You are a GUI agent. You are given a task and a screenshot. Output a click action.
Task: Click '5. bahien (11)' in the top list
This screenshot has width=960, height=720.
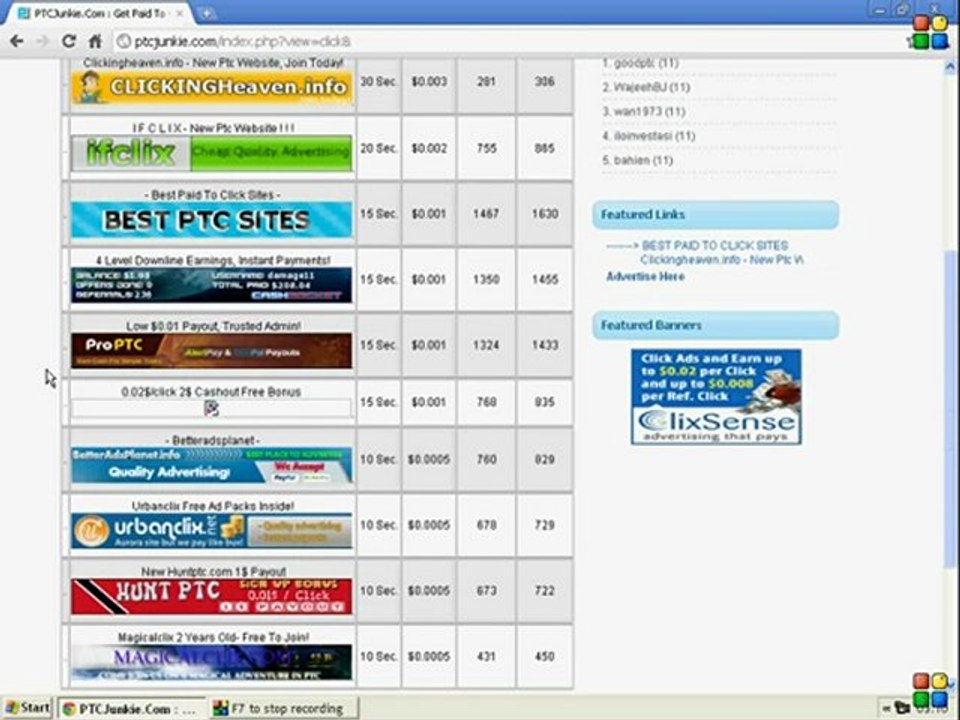pyautogui.click(x=637, y=160)
